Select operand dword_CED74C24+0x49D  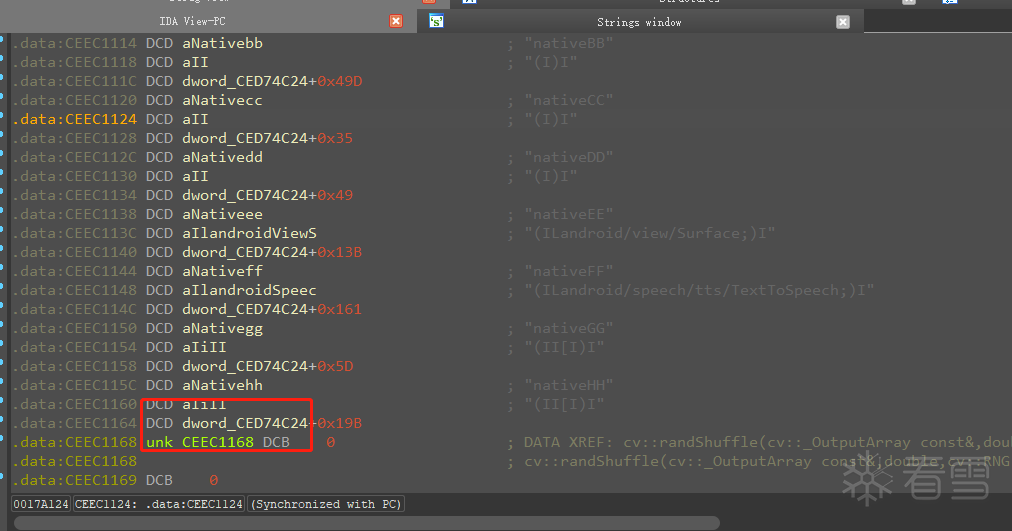272,81
